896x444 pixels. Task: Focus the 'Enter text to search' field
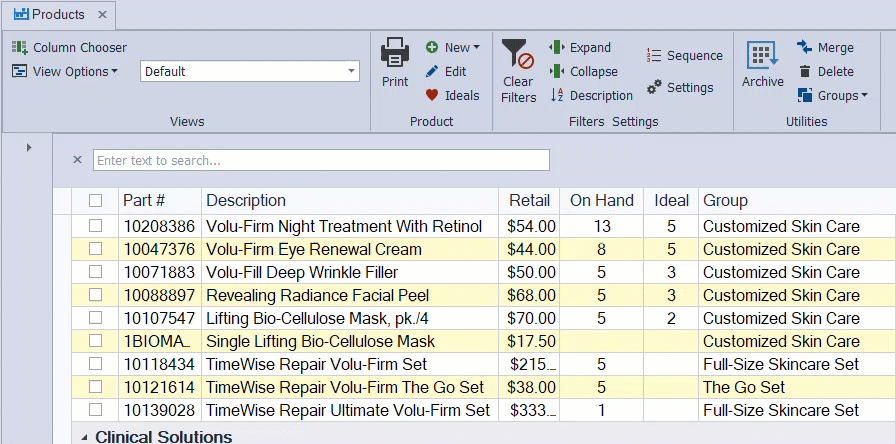point(321,160)
